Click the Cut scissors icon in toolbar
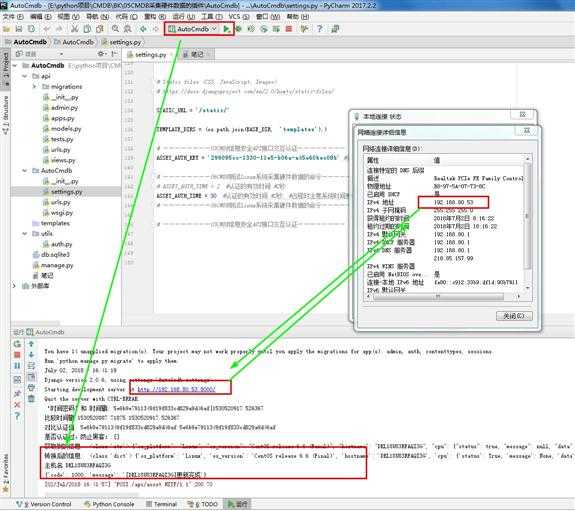The width and height of the screenshot is (575, 511). click(74, 29)
